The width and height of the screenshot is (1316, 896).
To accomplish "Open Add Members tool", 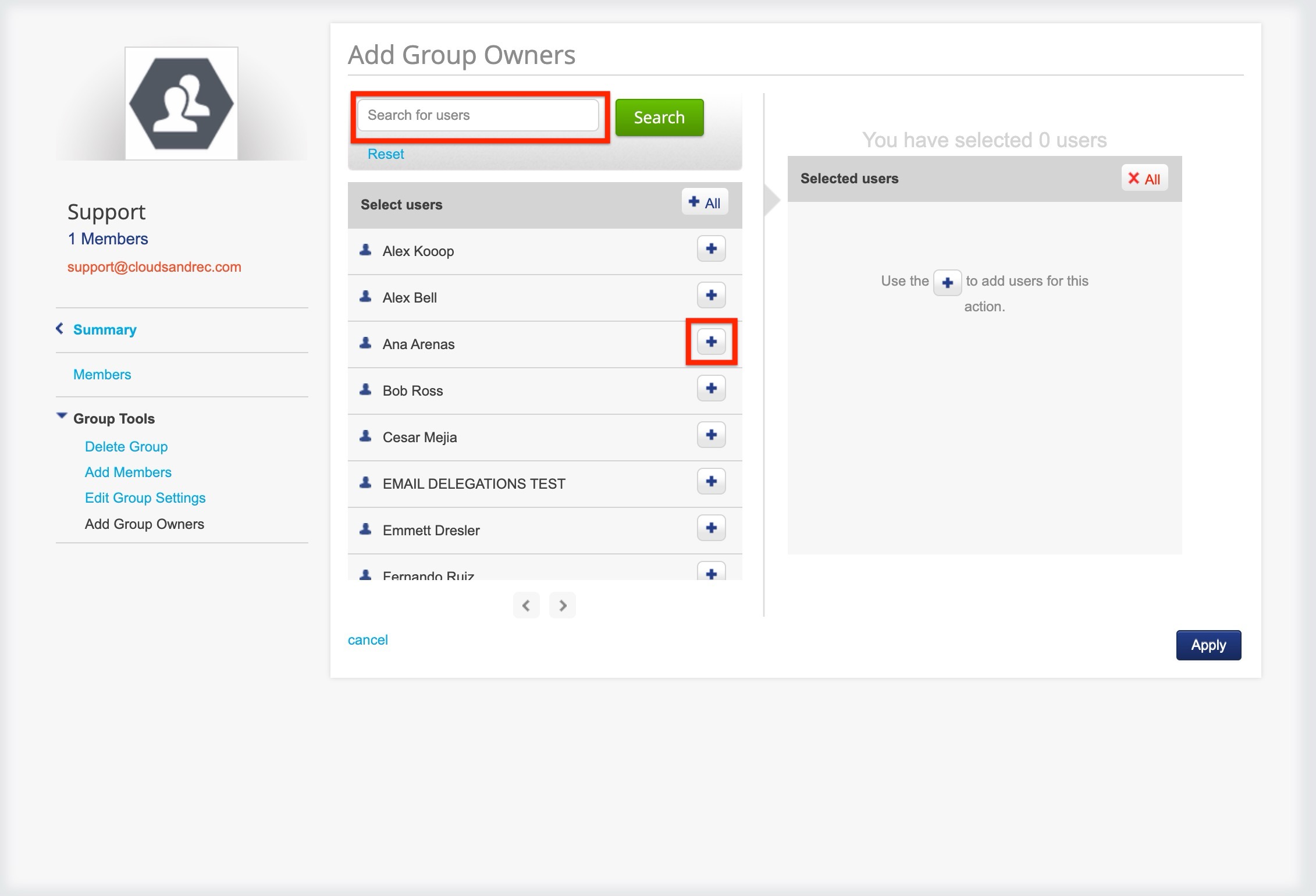I will (128, 472).
